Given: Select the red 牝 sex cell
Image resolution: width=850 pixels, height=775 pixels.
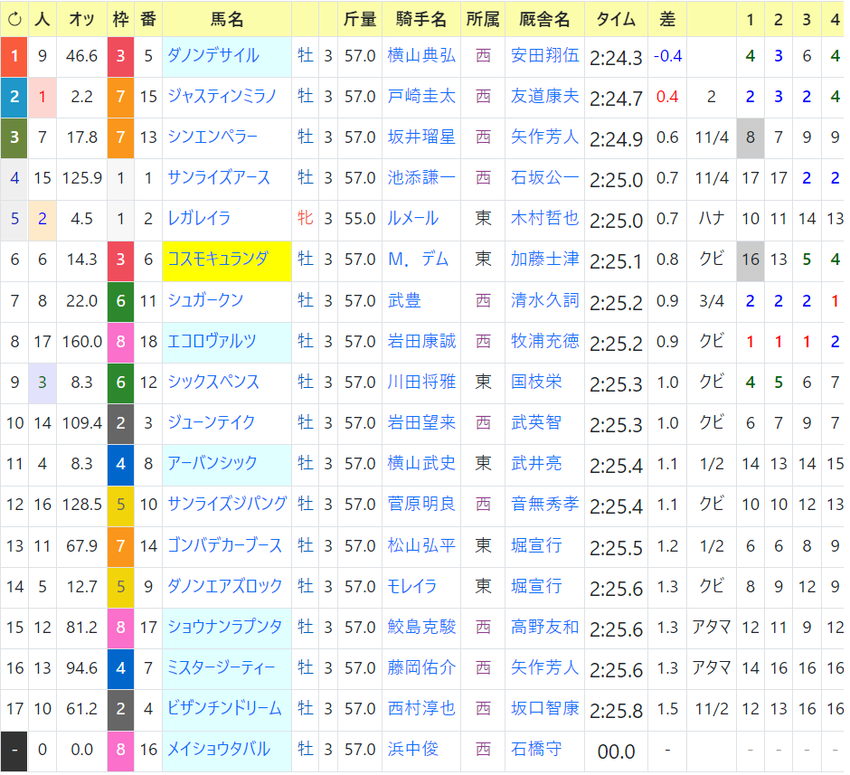Looking at the screenshot, I should point(305,218).
